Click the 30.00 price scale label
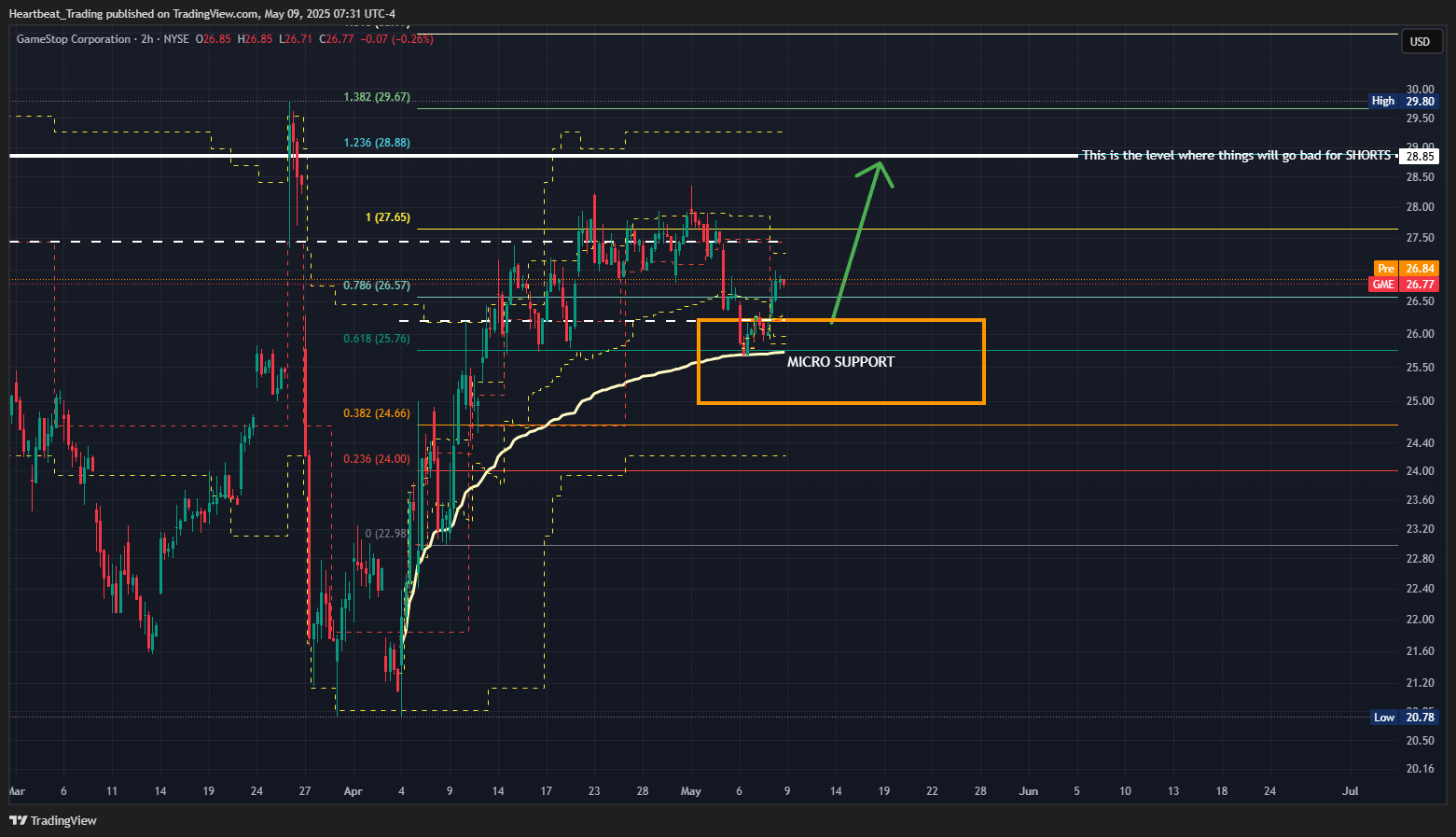This screenshot has height=837, width=1456. [x=1421, y=90]
